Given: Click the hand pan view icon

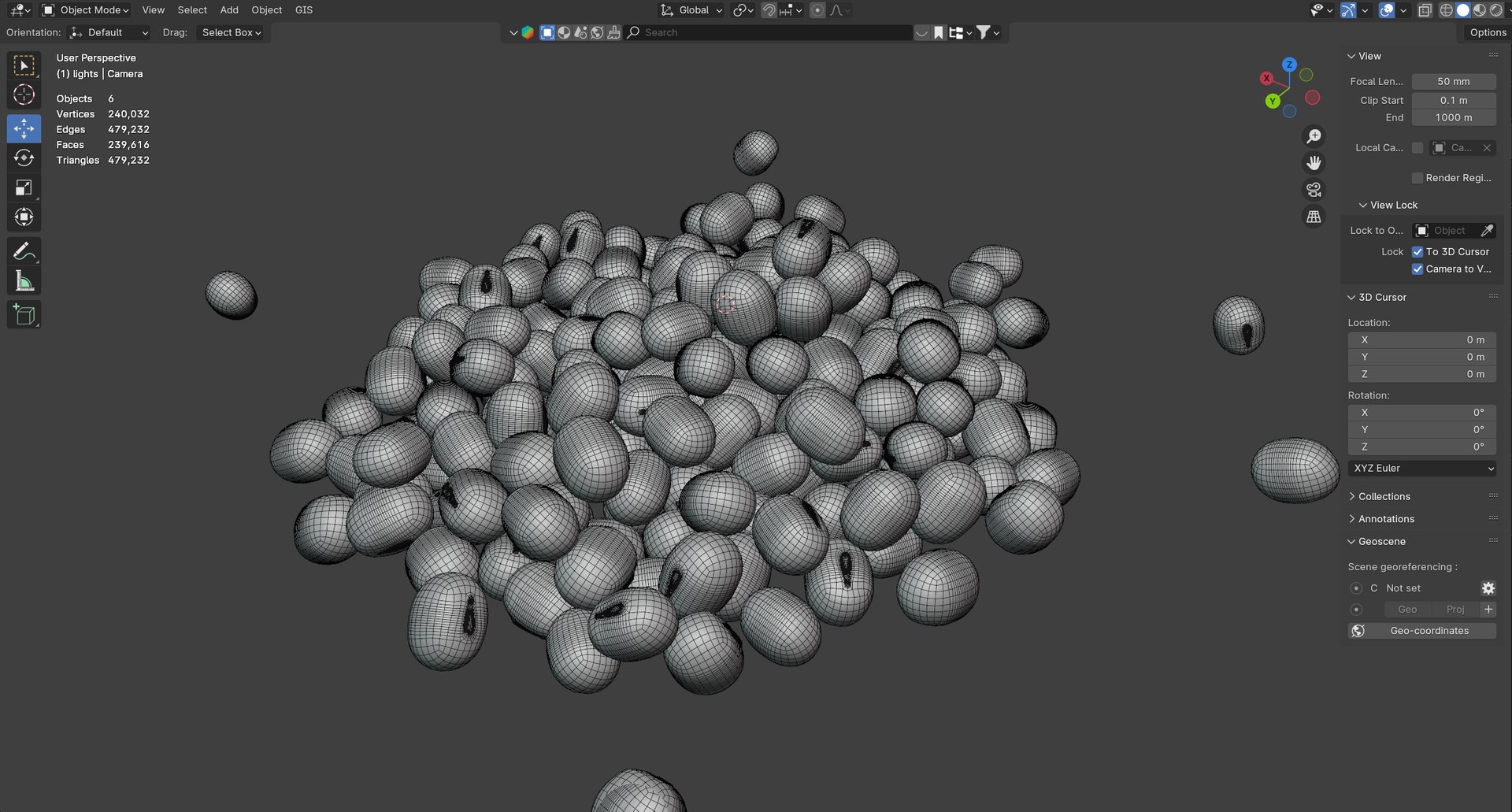Looking at the screenshot, I should tap(1314, 163).
